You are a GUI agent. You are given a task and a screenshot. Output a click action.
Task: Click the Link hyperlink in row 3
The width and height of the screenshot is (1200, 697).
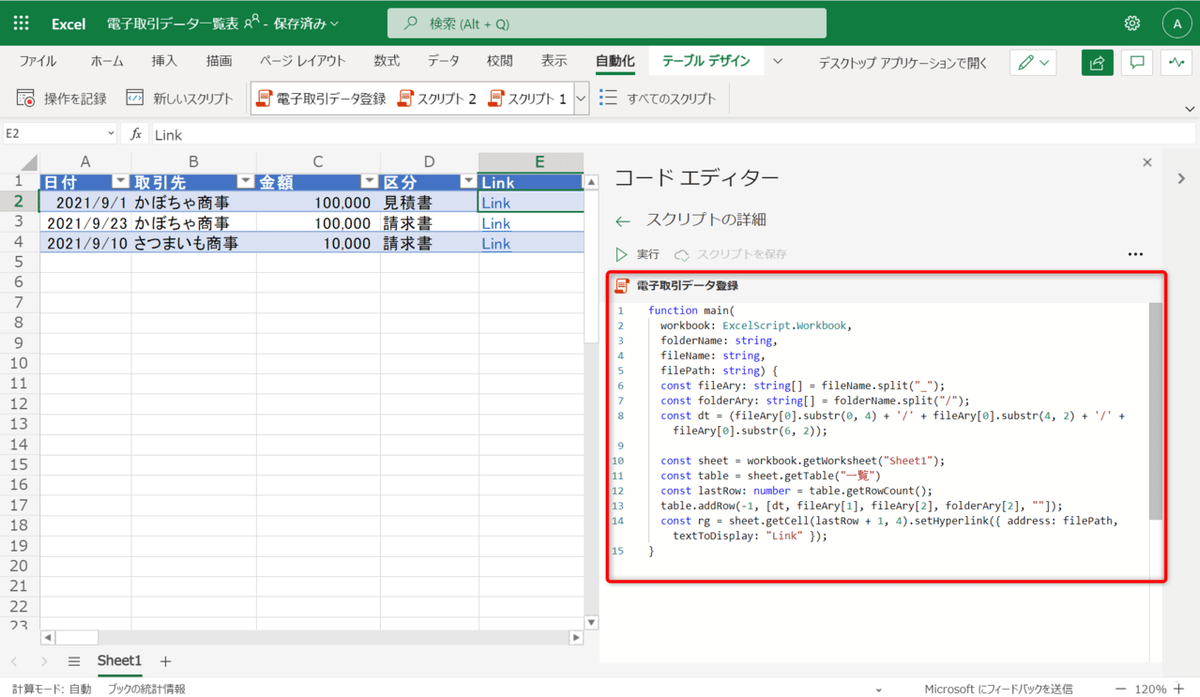tap(496, 223)
